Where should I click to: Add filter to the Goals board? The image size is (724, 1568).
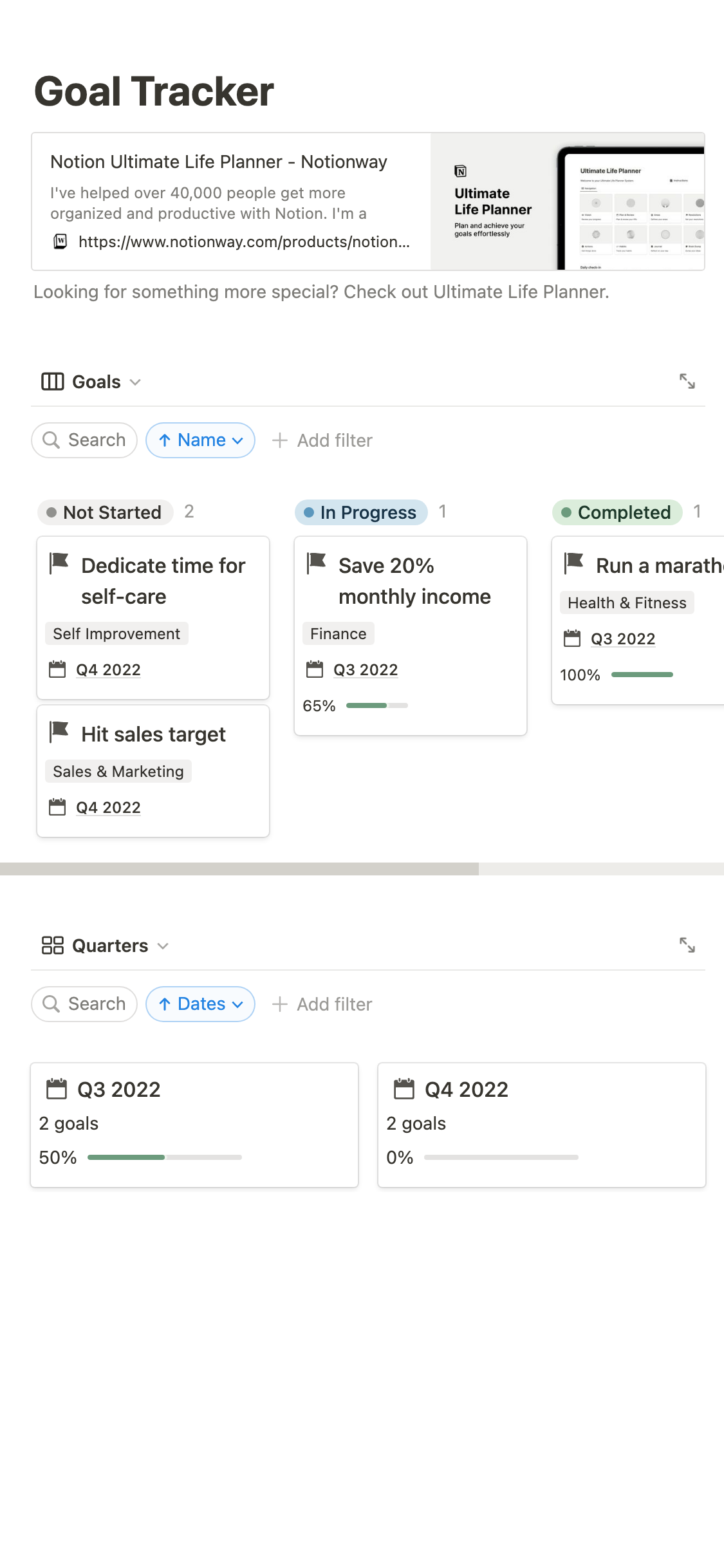pyautogui.click(x=322, y=440)
